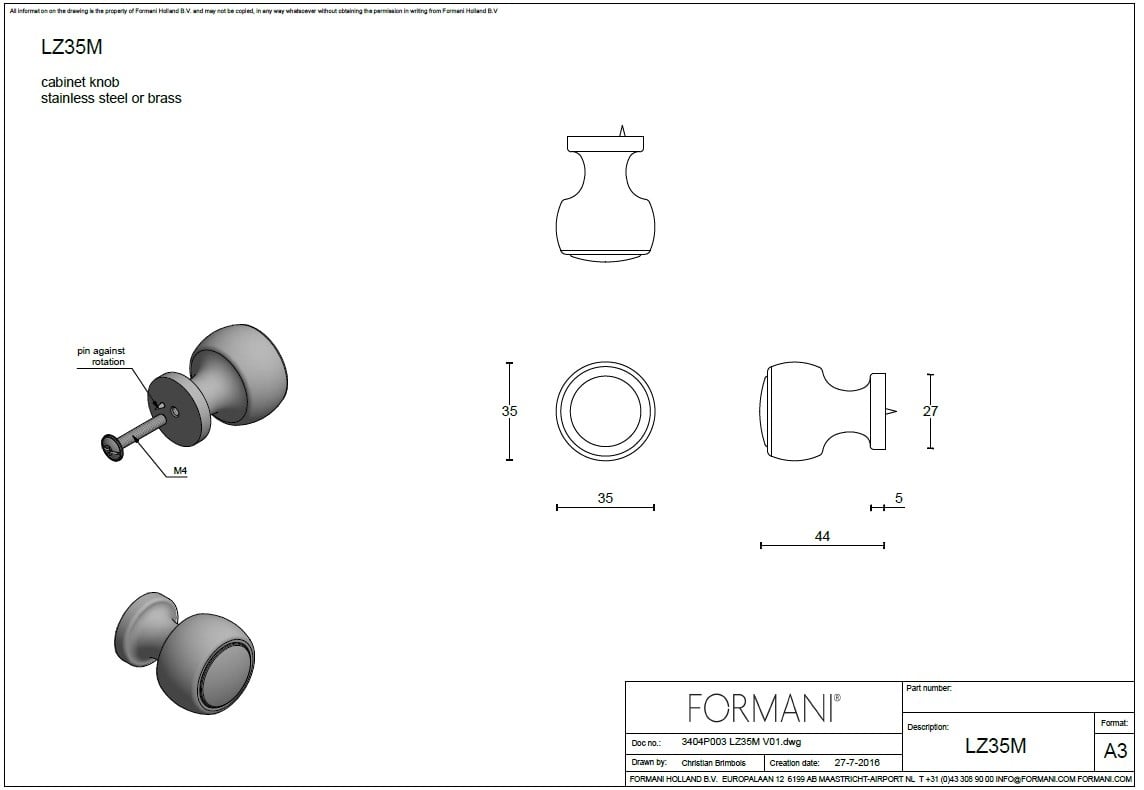Select the 27 height dimension

[x=931, y=411]
